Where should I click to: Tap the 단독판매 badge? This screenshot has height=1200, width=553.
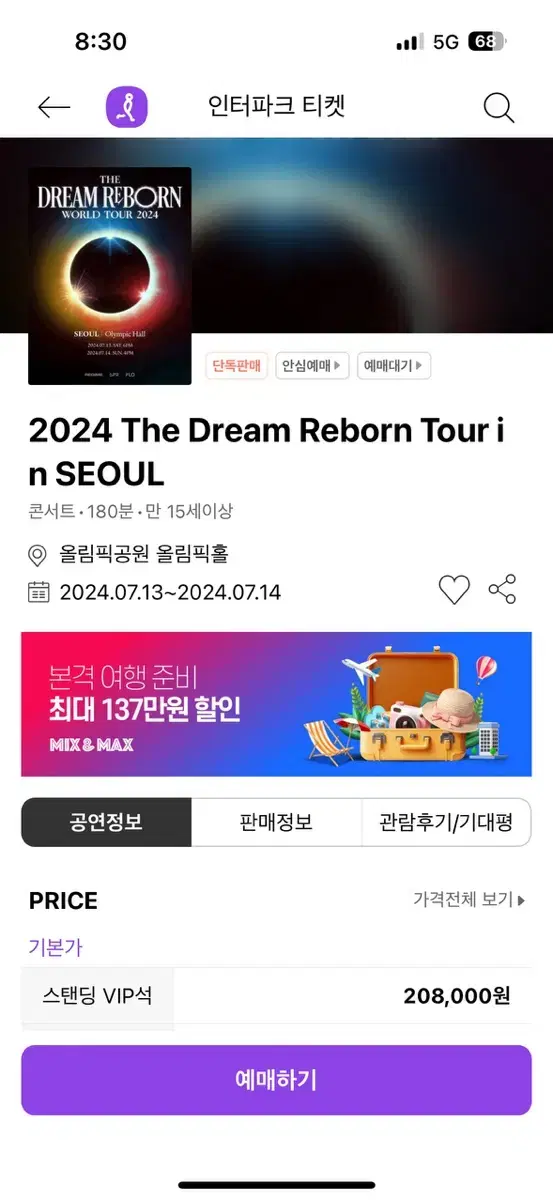pos(237,366)
